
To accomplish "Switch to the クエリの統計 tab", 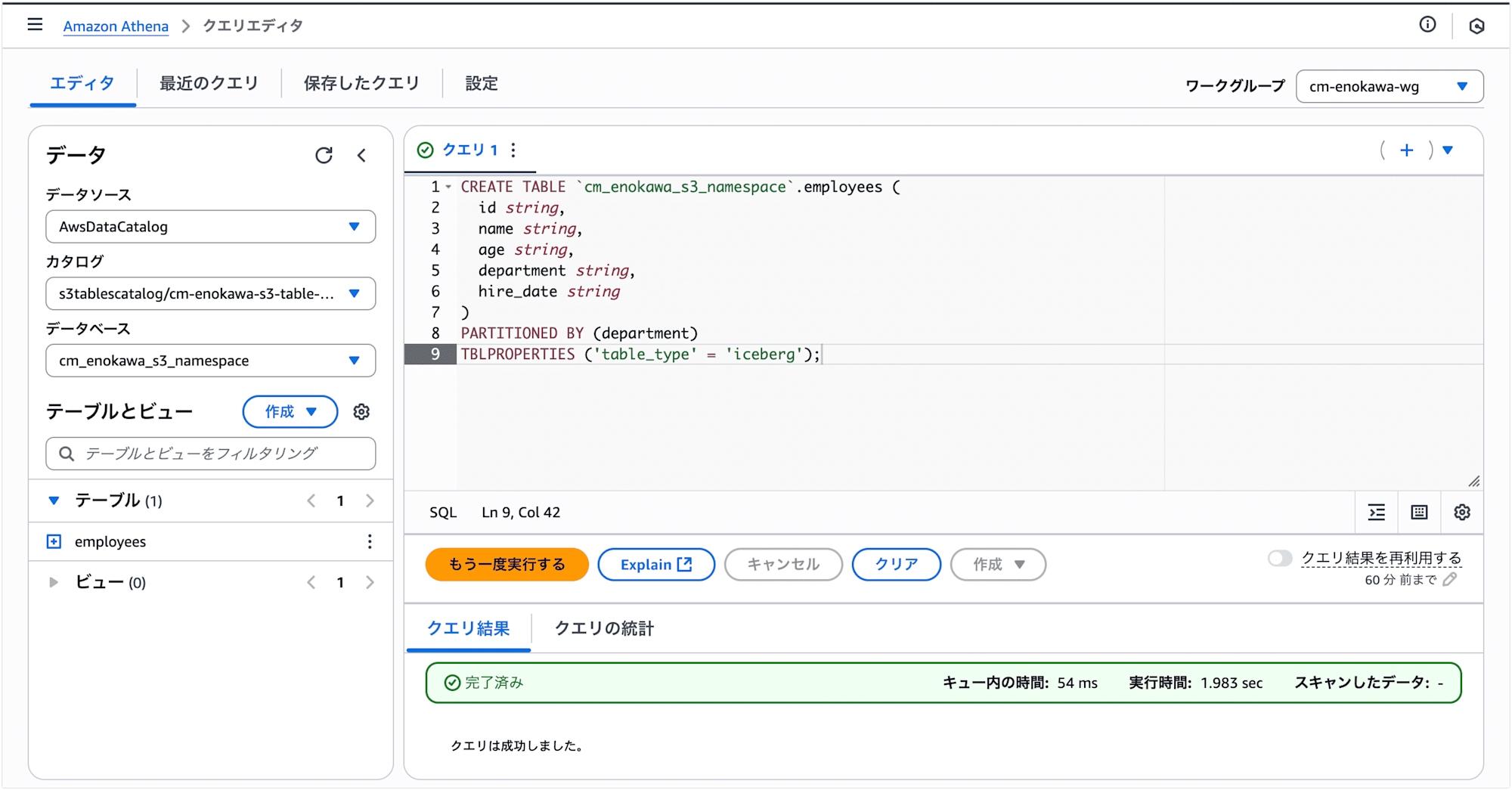I will pyautogui.click(x=604, y=628).
